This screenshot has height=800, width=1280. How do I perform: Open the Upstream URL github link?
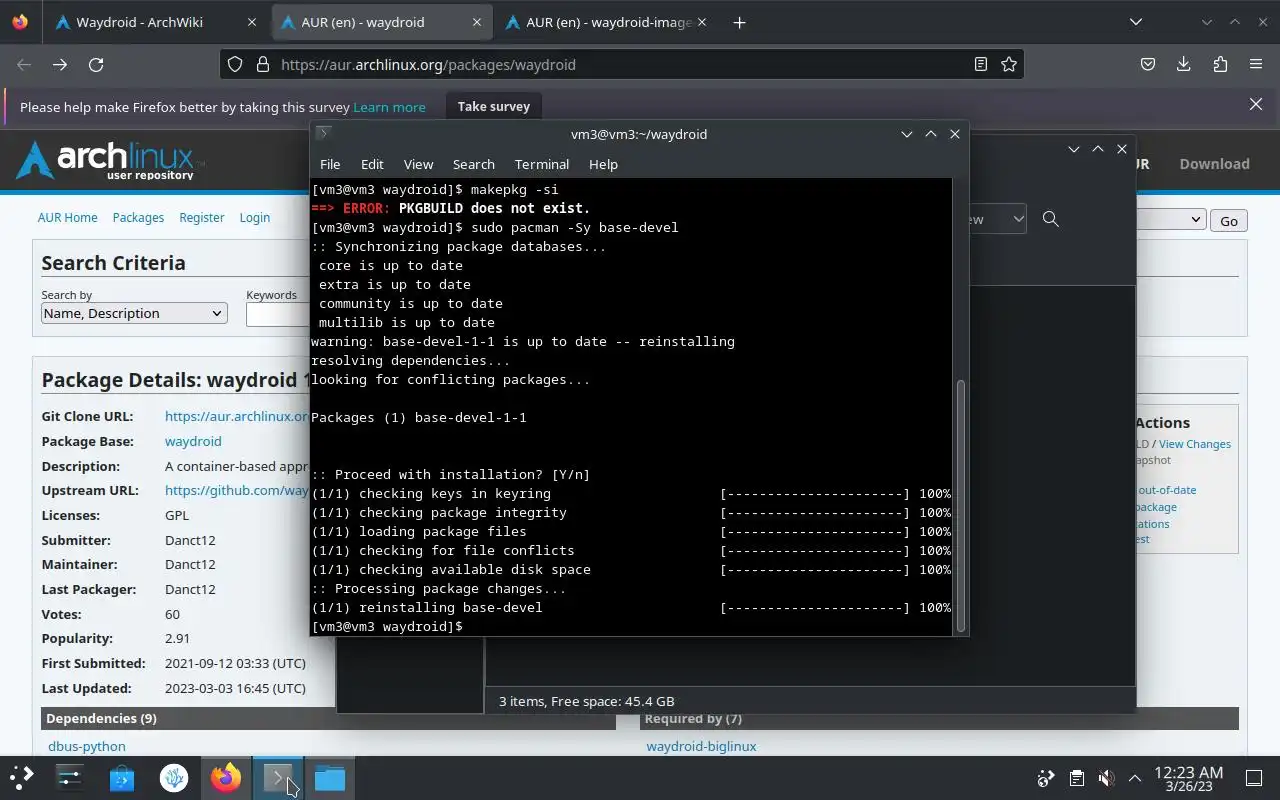tap(237, 490)
